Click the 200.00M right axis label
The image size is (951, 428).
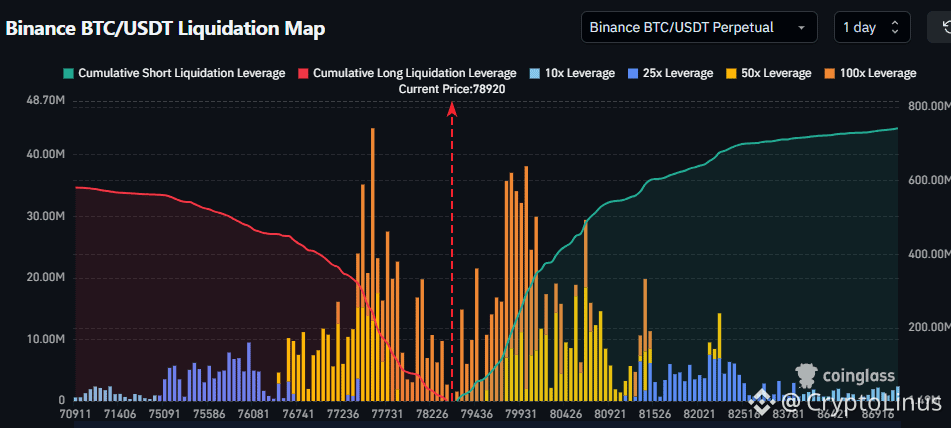[929, 327]
